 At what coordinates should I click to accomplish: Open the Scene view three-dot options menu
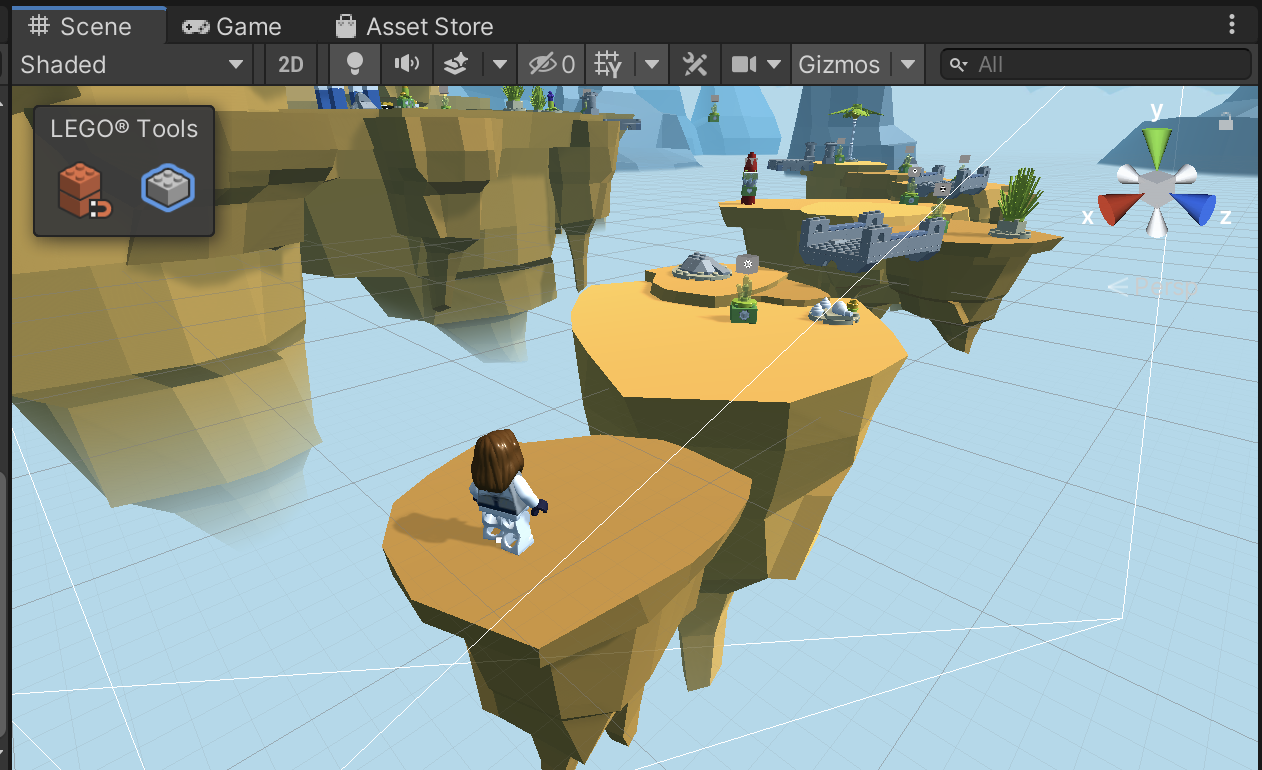pos(1231,25)
